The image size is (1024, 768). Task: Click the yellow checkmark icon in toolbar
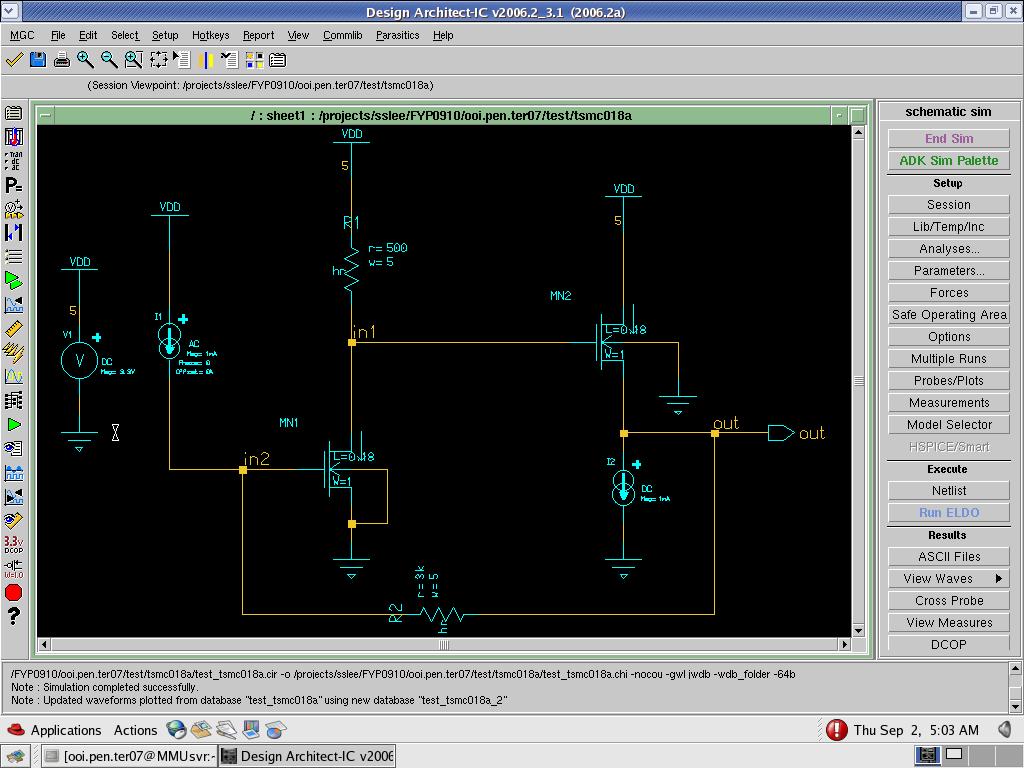coord(15,60)
